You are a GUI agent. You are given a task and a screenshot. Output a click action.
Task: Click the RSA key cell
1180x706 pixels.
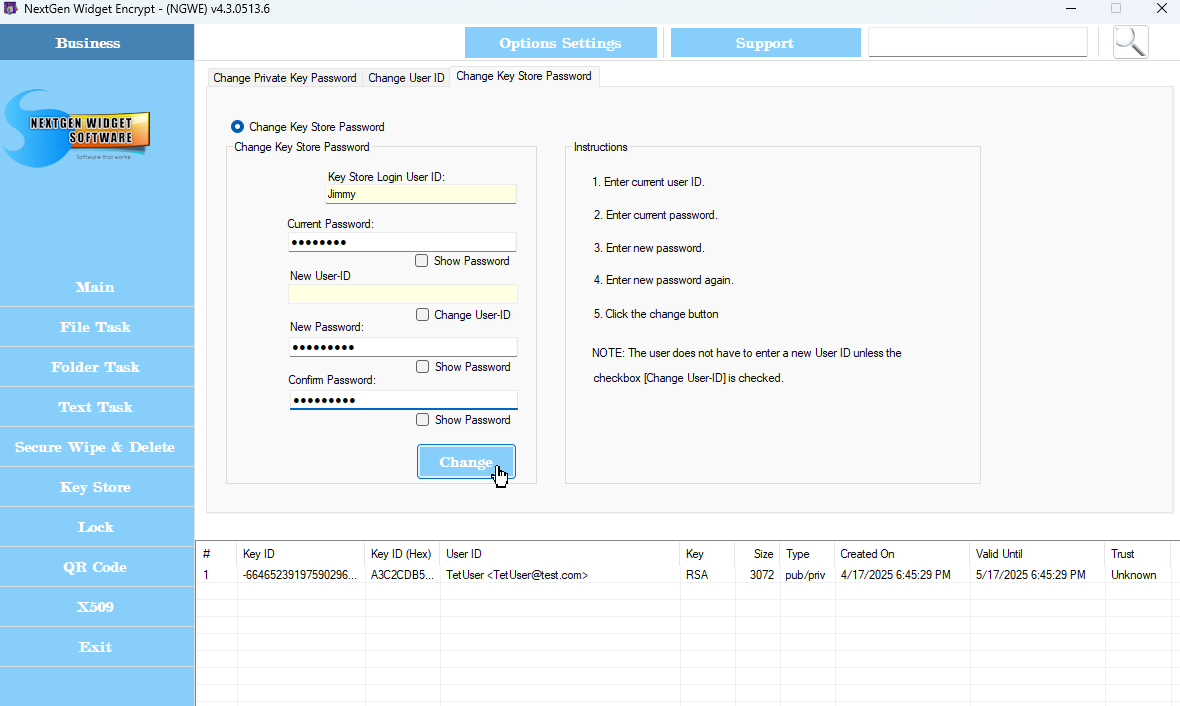click(x=707, y=575)
